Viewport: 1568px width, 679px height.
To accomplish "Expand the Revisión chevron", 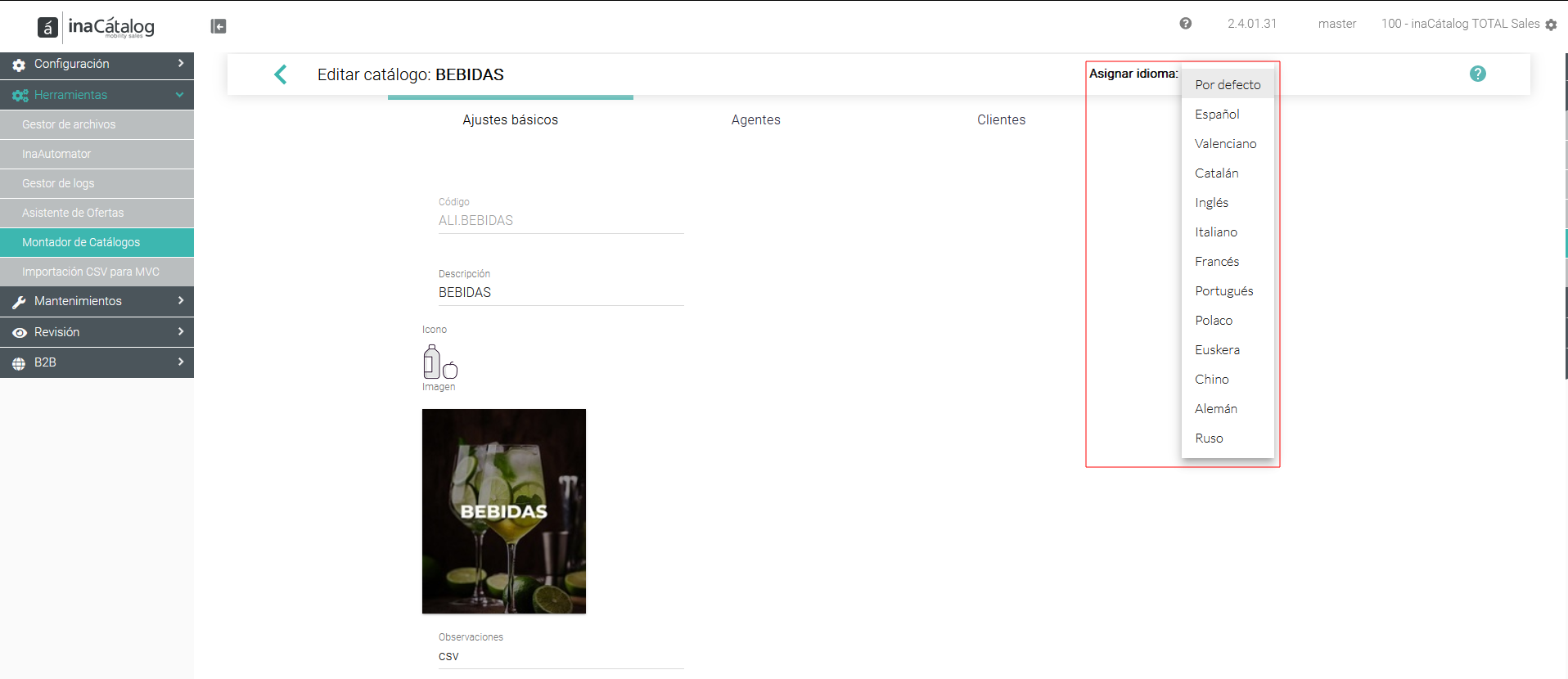I will tap(181, 331).
